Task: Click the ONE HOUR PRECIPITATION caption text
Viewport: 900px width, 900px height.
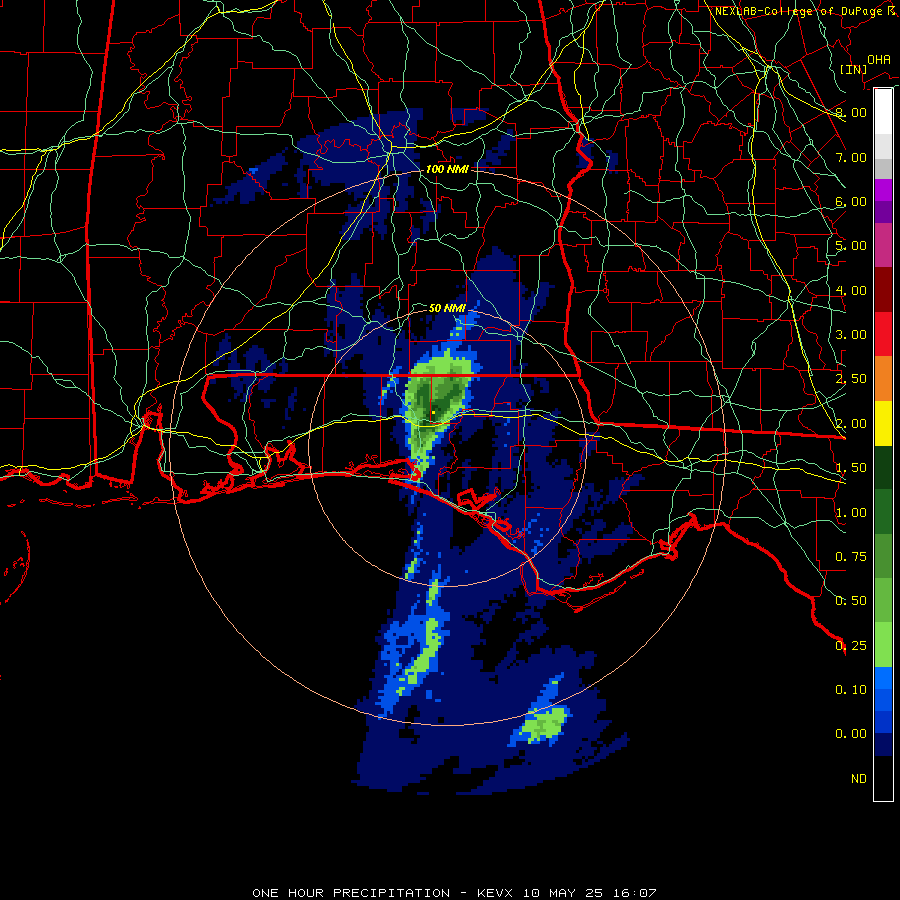Action: tap(351, 893)
